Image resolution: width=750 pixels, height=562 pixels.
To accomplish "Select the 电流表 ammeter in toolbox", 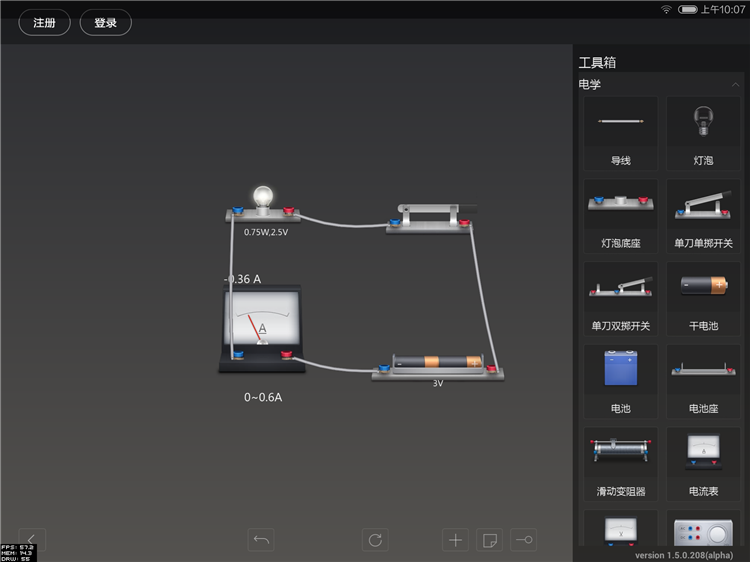I will point(703,464).
